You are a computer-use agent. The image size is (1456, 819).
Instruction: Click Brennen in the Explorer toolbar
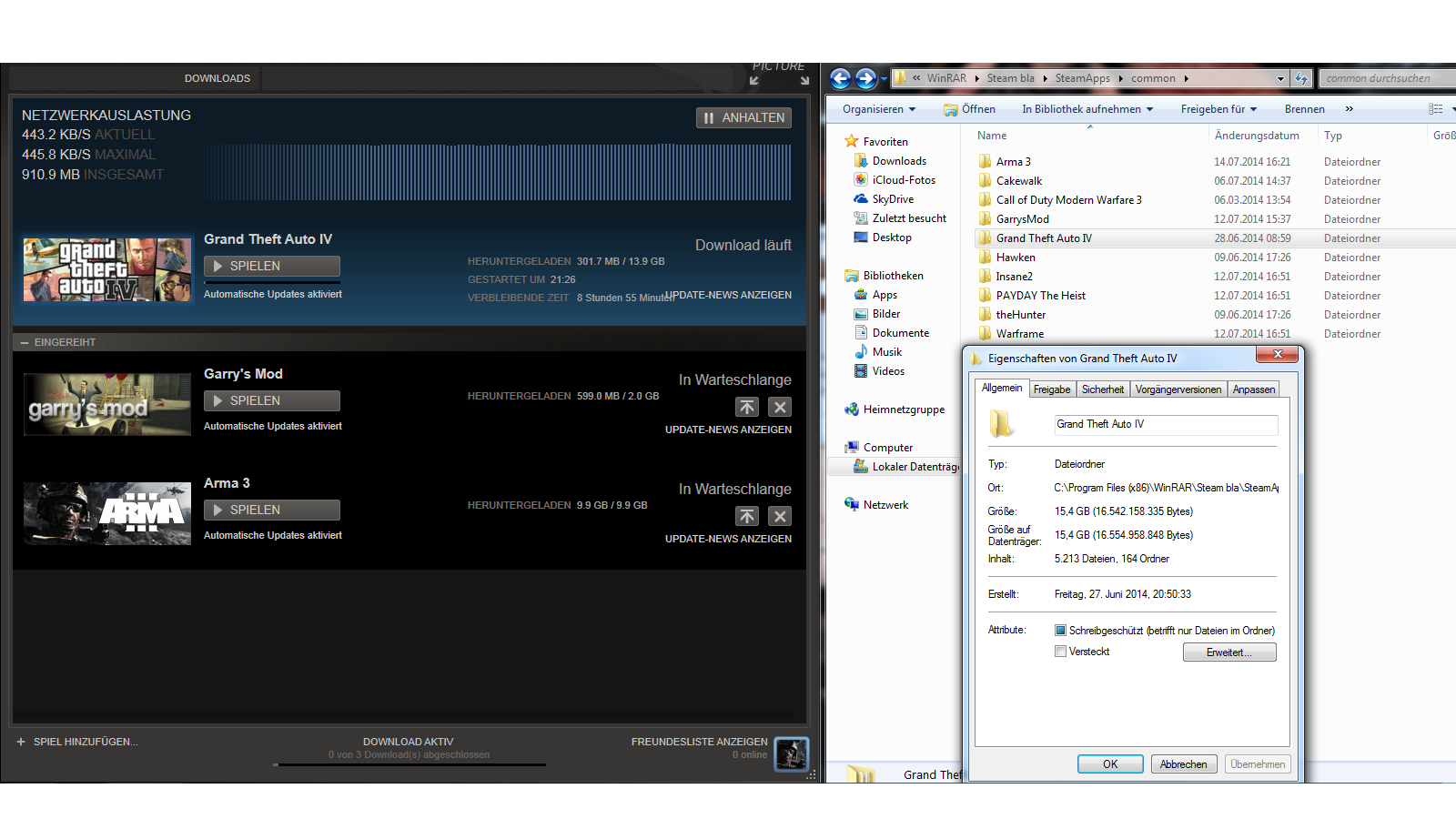pyautogui.click(x=1304, y=109)
